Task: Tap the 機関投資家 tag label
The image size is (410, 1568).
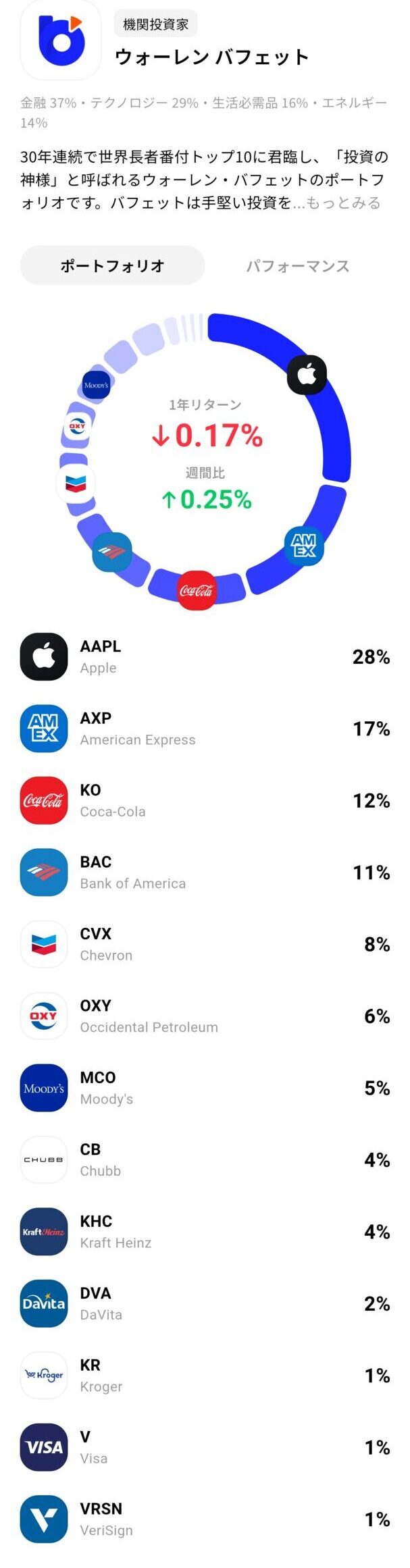Action: pyautogui.click(x=156, y=24)
